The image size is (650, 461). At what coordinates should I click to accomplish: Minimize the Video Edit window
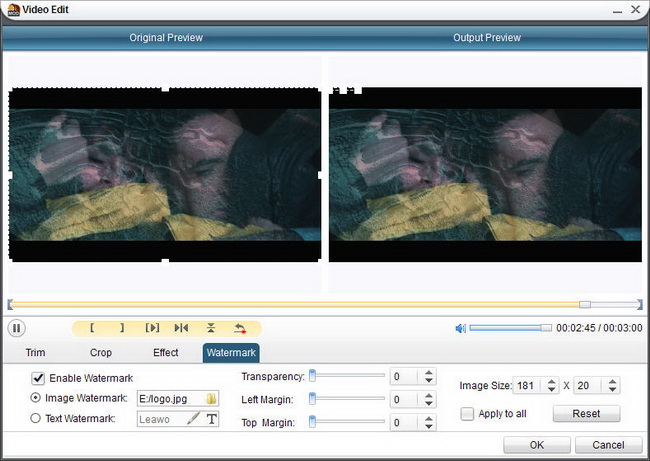click(617, 10)
